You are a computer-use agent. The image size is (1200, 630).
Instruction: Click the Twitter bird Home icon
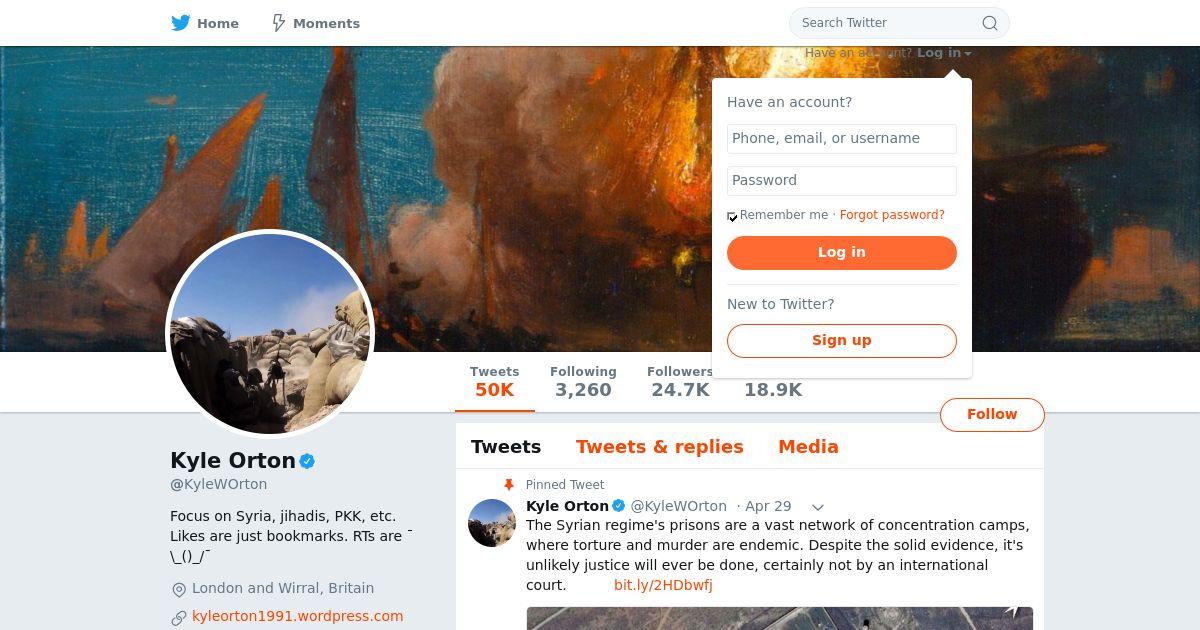[x=180, y=23]
